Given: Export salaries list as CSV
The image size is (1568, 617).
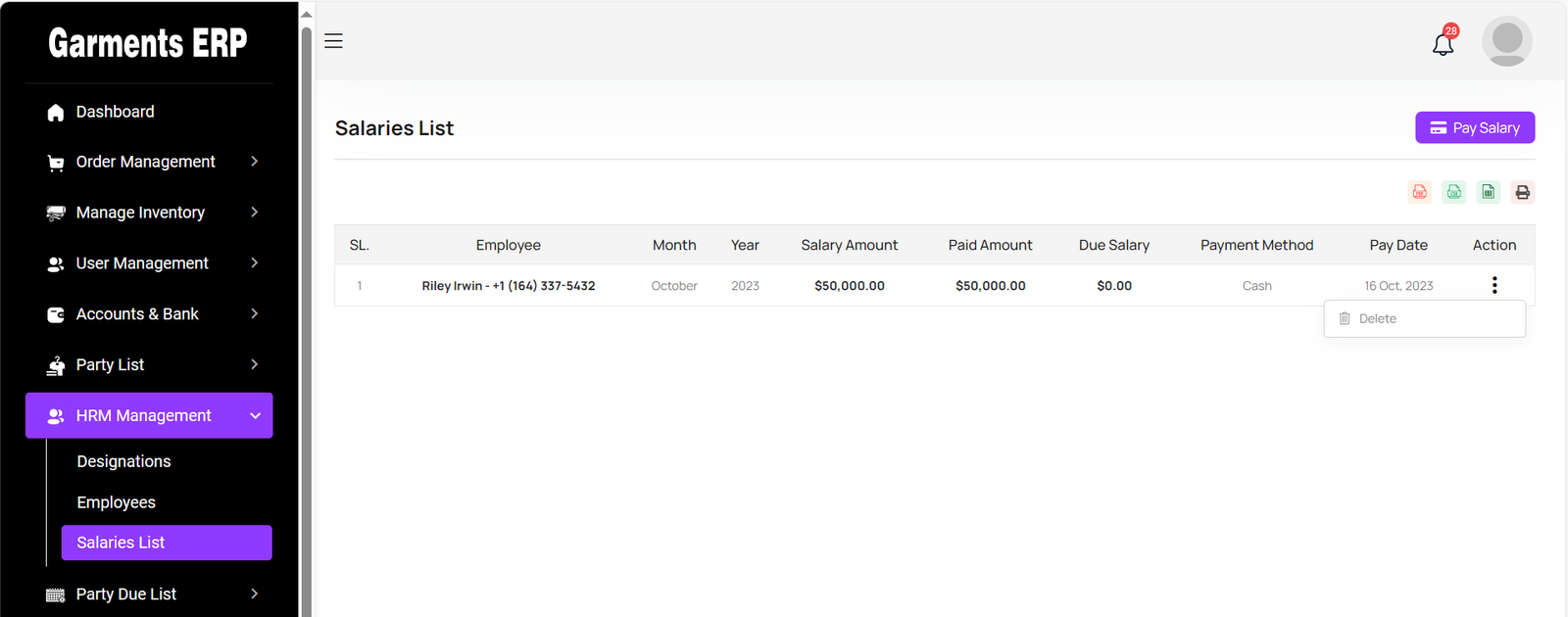Looking at the screenshot, I should click(1453, 192).
